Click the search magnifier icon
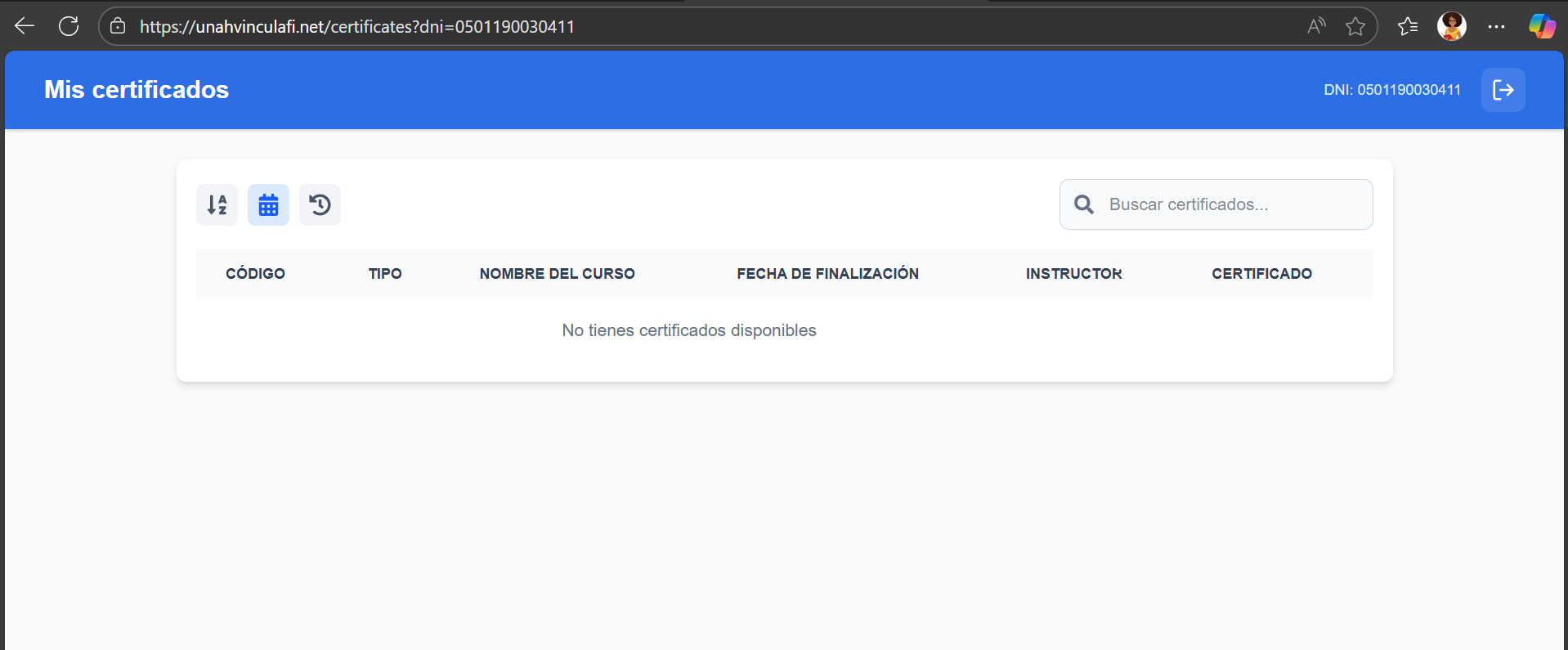Image resolution: width=1568 pixels, height=650 pixels. click(x=1084, y=204)
